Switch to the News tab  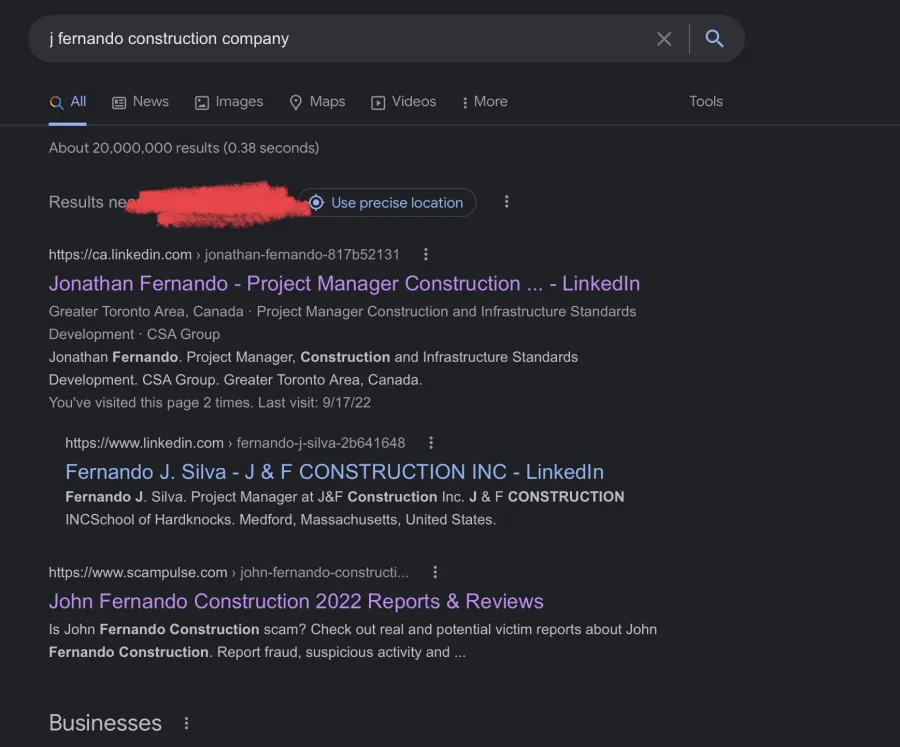(x=141, y=102)
